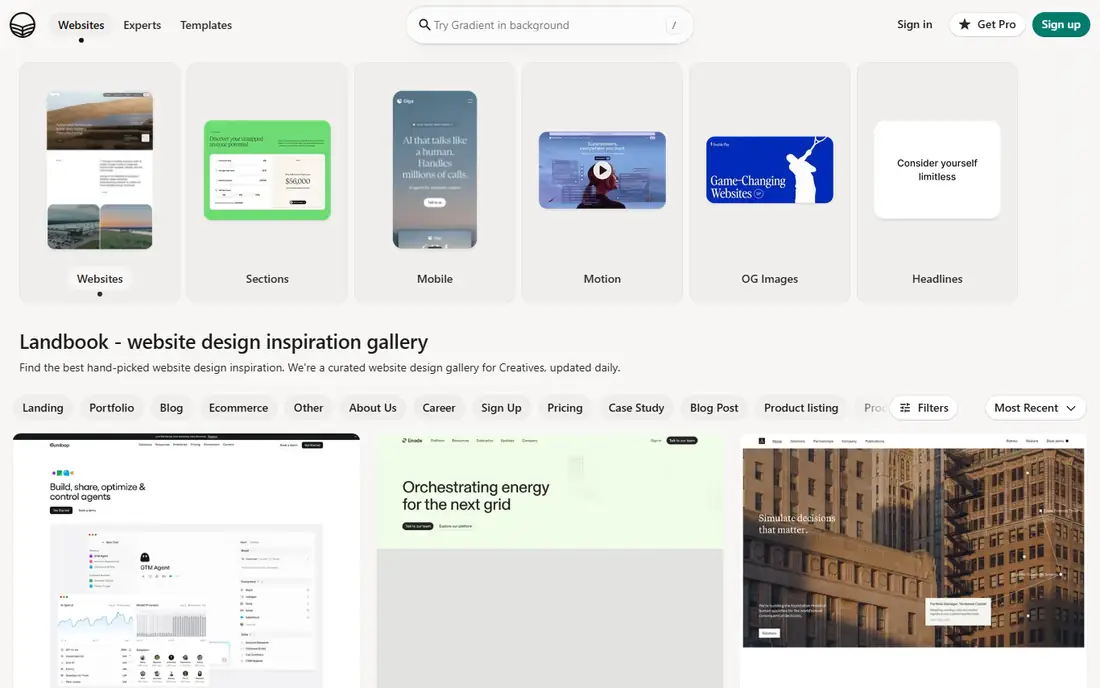Screen dimensions: 1100x688
Task: Open the Websites nav tab
Action: tap(81, 25)
